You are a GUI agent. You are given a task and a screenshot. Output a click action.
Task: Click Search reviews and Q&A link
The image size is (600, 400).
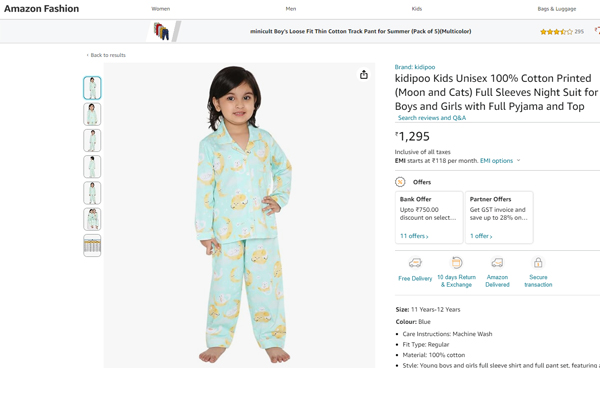point(432,118)
